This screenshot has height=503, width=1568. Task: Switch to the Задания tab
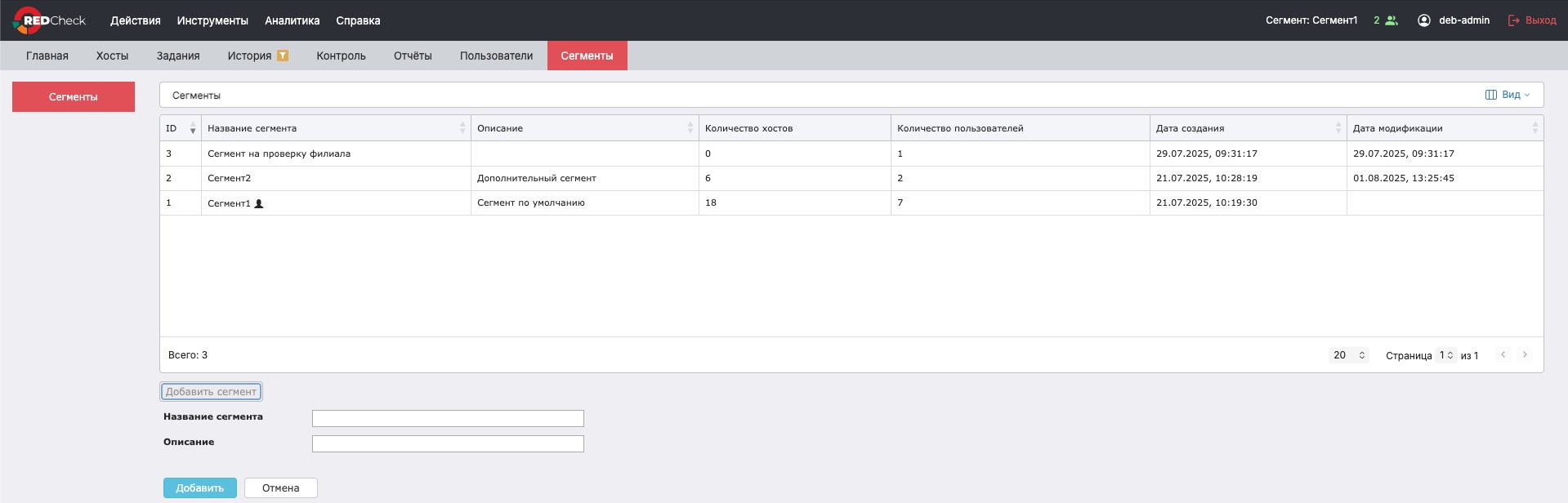click(x=178, y=56)
